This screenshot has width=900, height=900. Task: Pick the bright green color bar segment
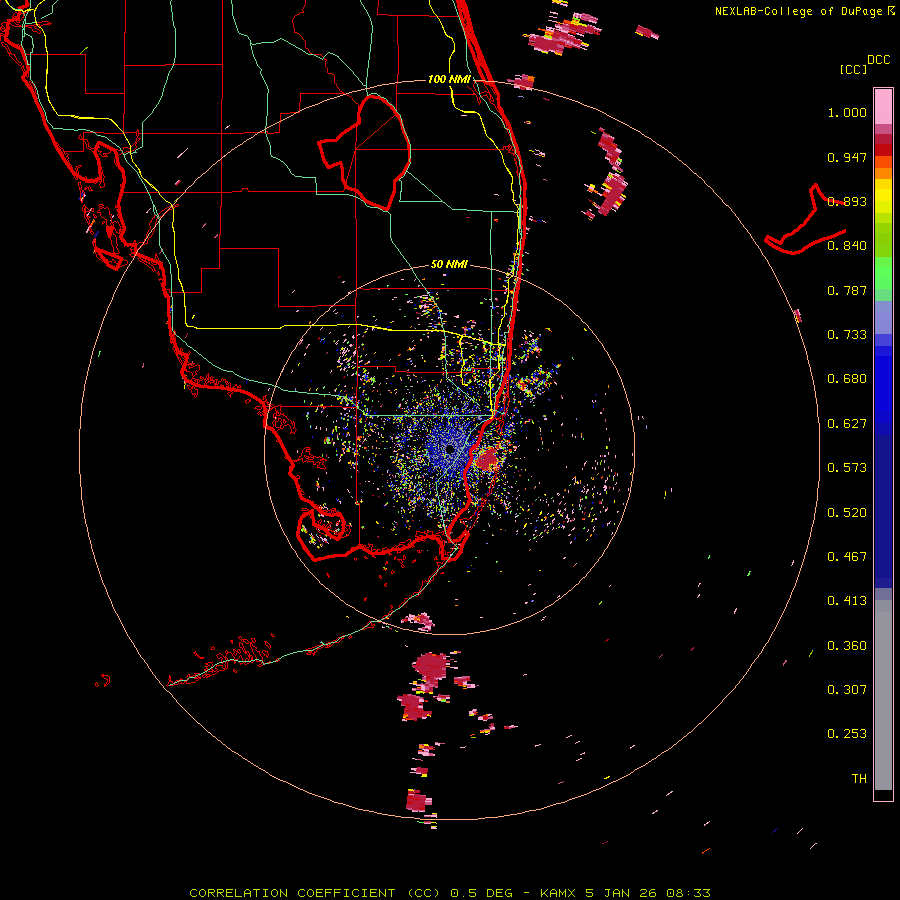coord(883,273)
